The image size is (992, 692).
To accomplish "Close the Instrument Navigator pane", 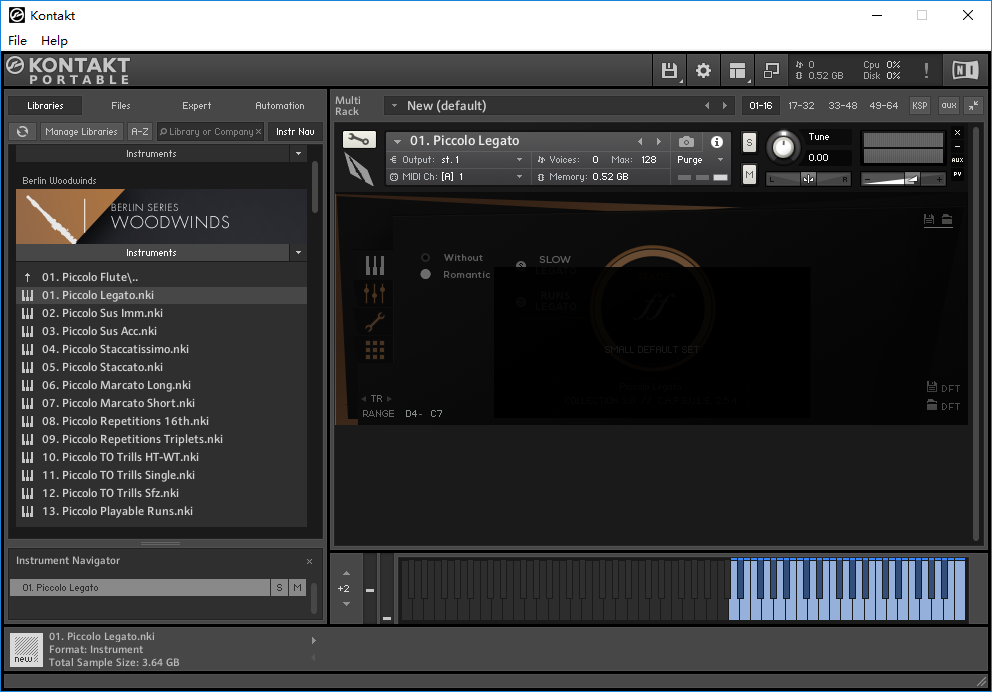I will [309, 561].
